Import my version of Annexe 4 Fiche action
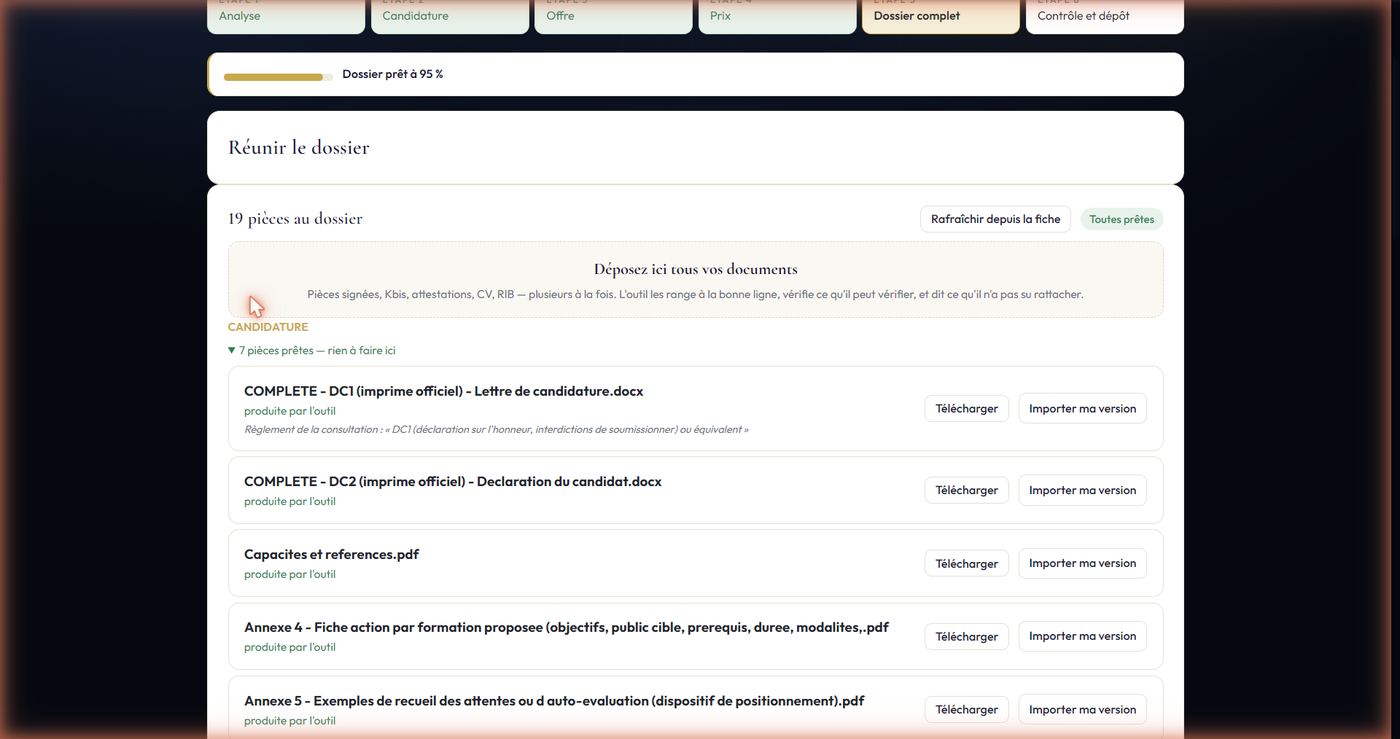 pos(1082,636)
